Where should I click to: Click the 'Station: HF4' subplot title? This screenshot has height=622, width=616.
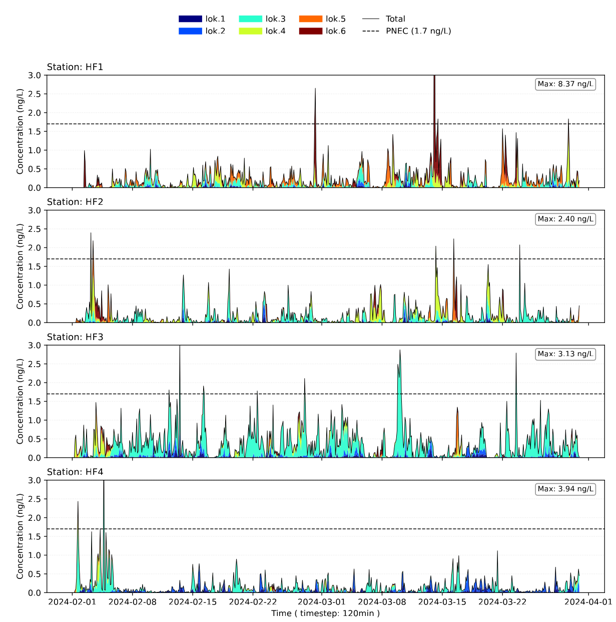pos(75,472)
